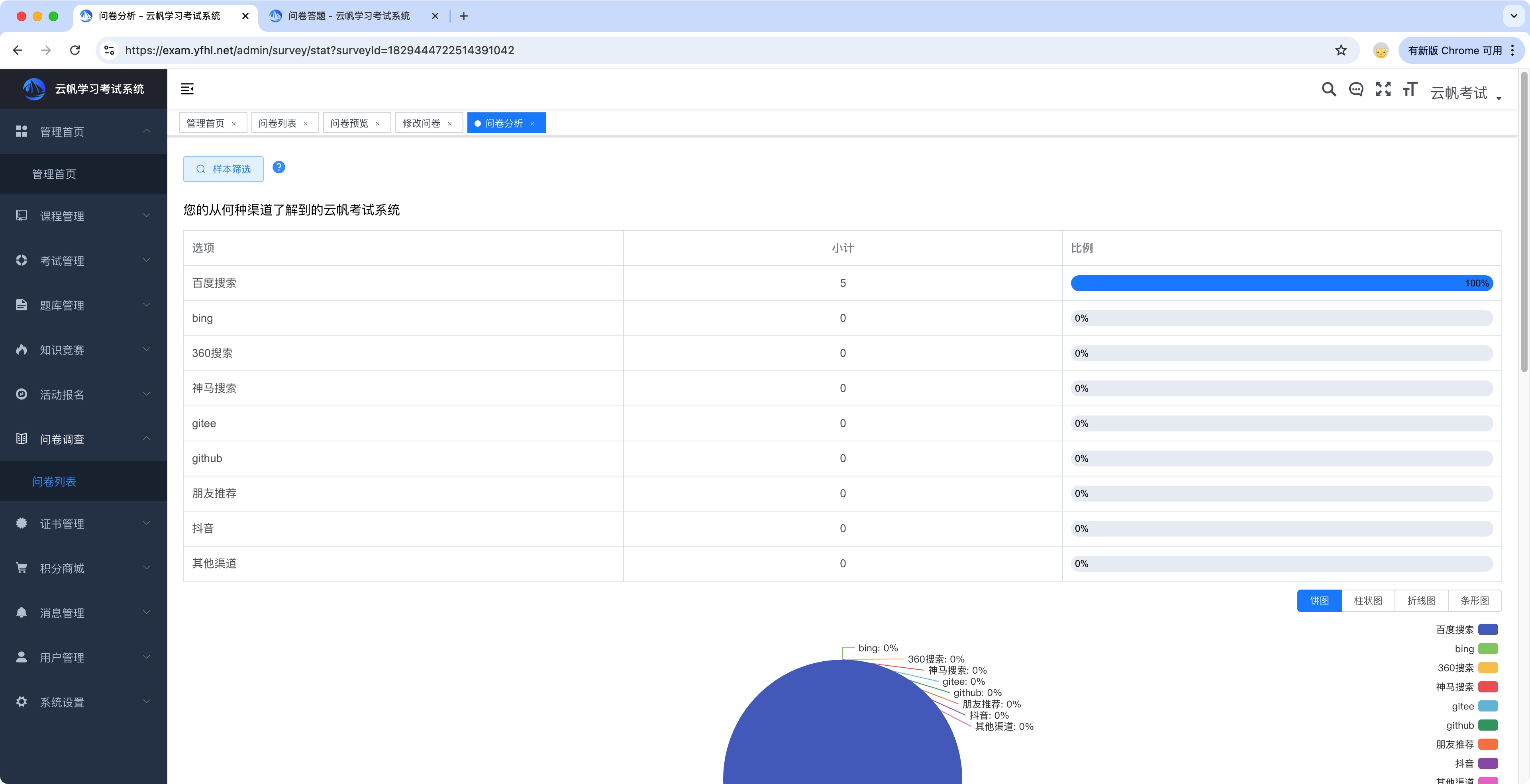The height and width of the screenshot is (784, 1530).
Task: Click 有新版 Chrome 可用 update button
Action: click(x=1455, y=51)
